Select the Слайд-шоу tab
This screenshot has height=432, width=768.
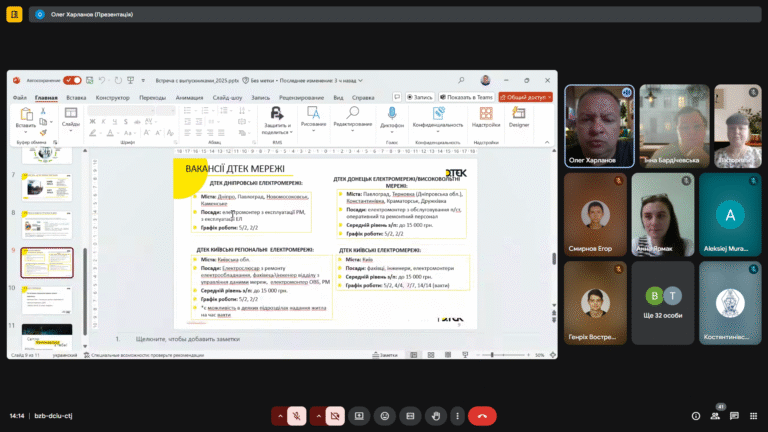[227, 97]
